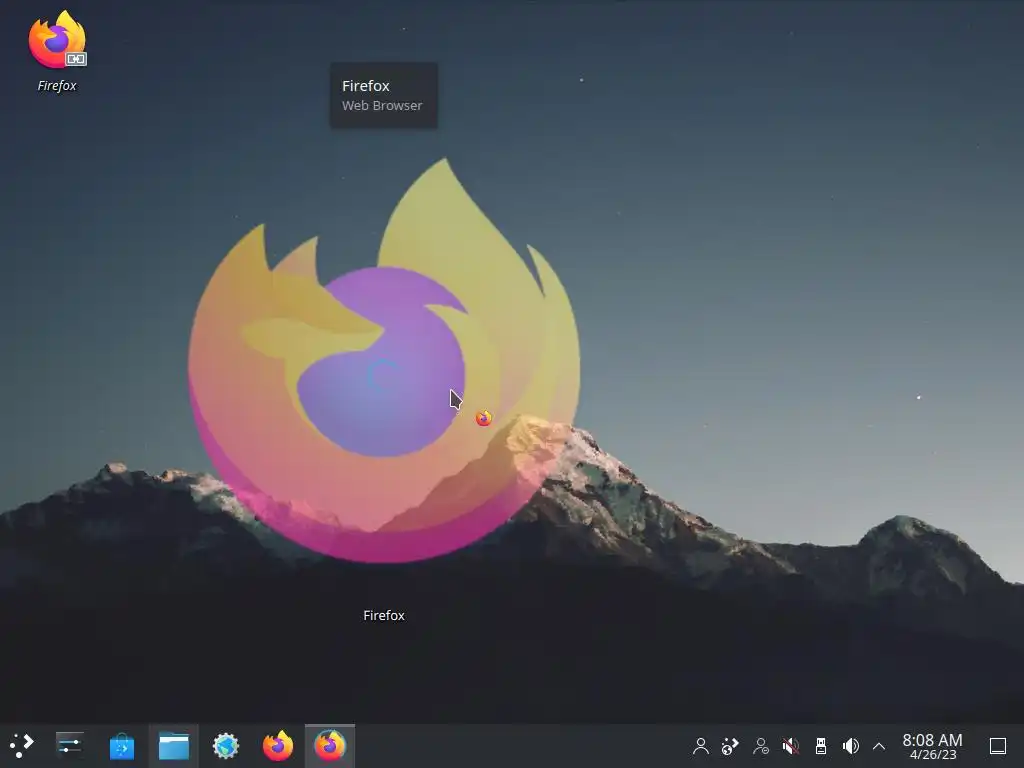
Task: Open the Firefox desktop shortcut icon
Action: tap(57, 39)
